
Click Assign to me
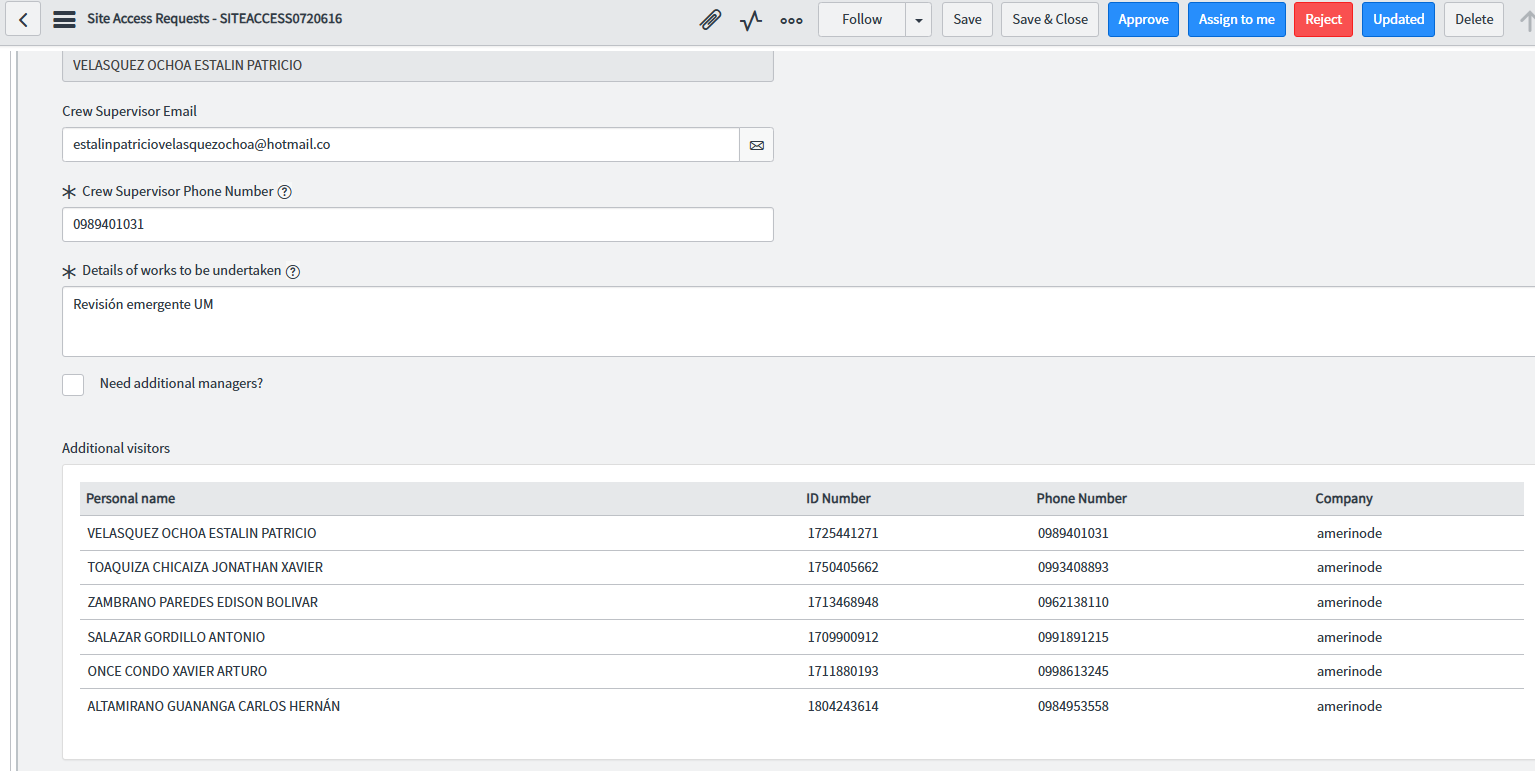point(1236,20)
